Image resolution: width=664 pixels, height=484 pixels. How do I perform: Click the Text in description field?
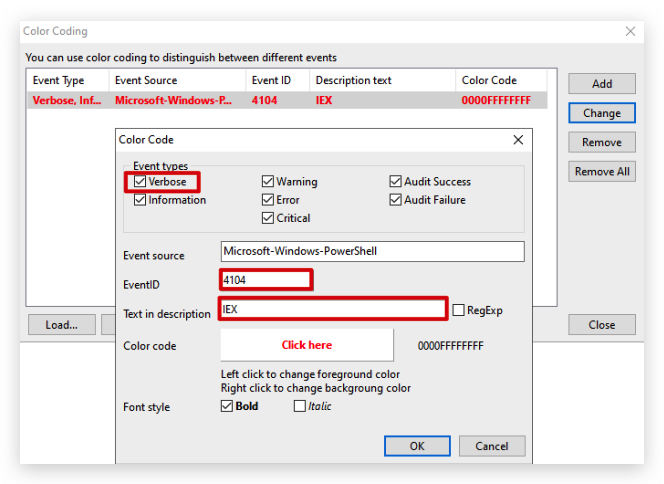tap(333, 309)
